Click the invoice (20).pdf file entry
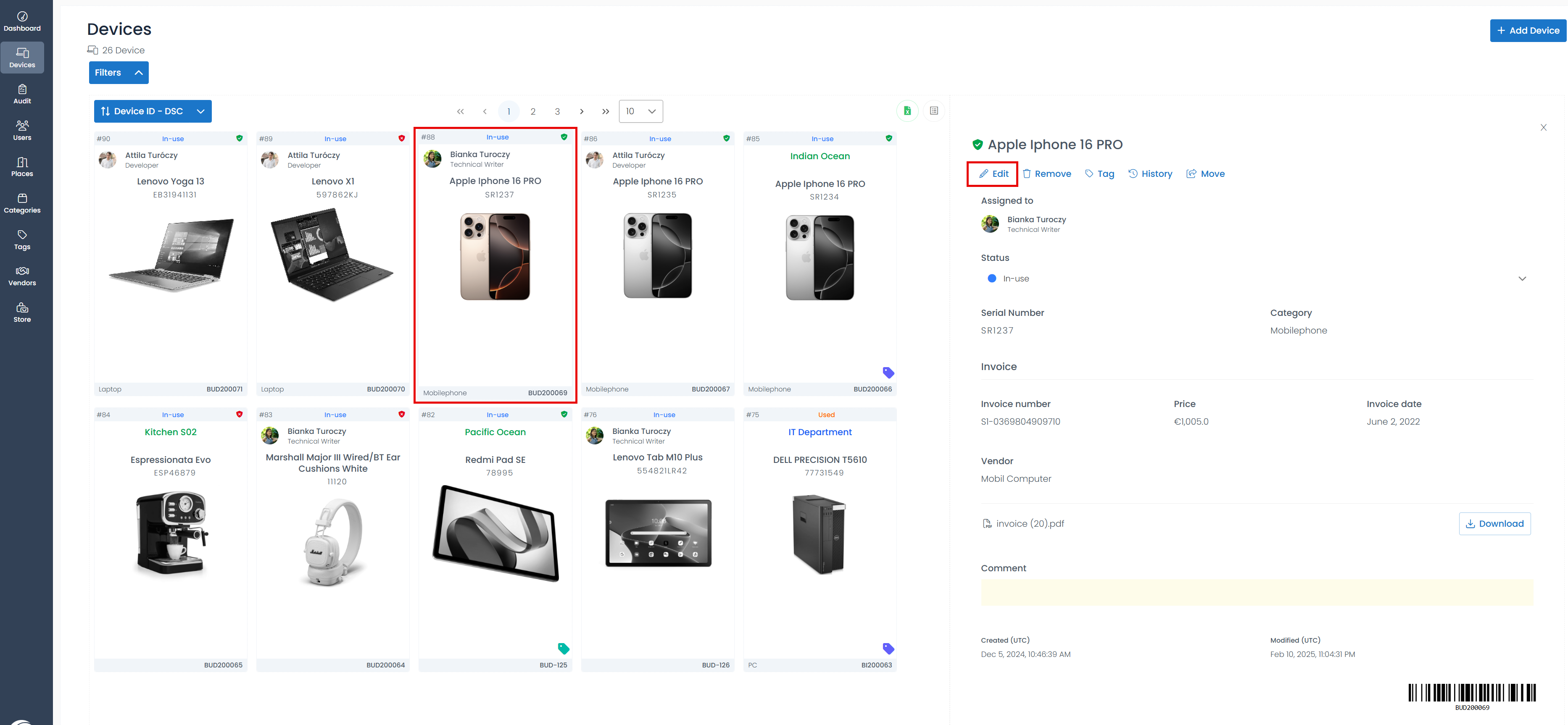This screenshot has height=725, width=1568. [1023, 524]
